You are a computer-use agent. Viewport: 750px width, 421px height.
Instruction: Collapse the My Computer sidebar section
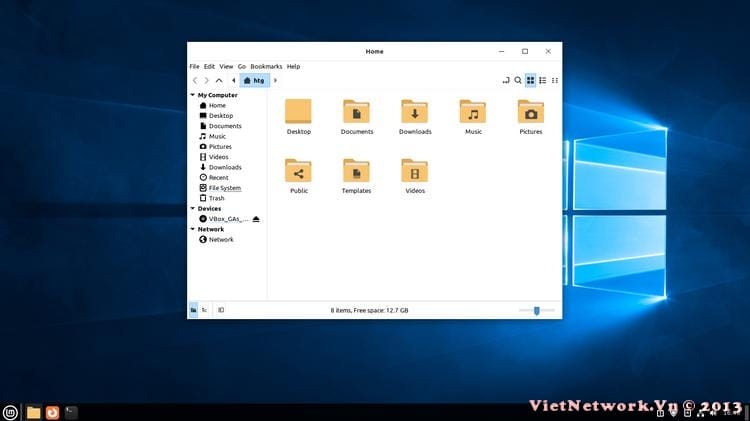192,95
